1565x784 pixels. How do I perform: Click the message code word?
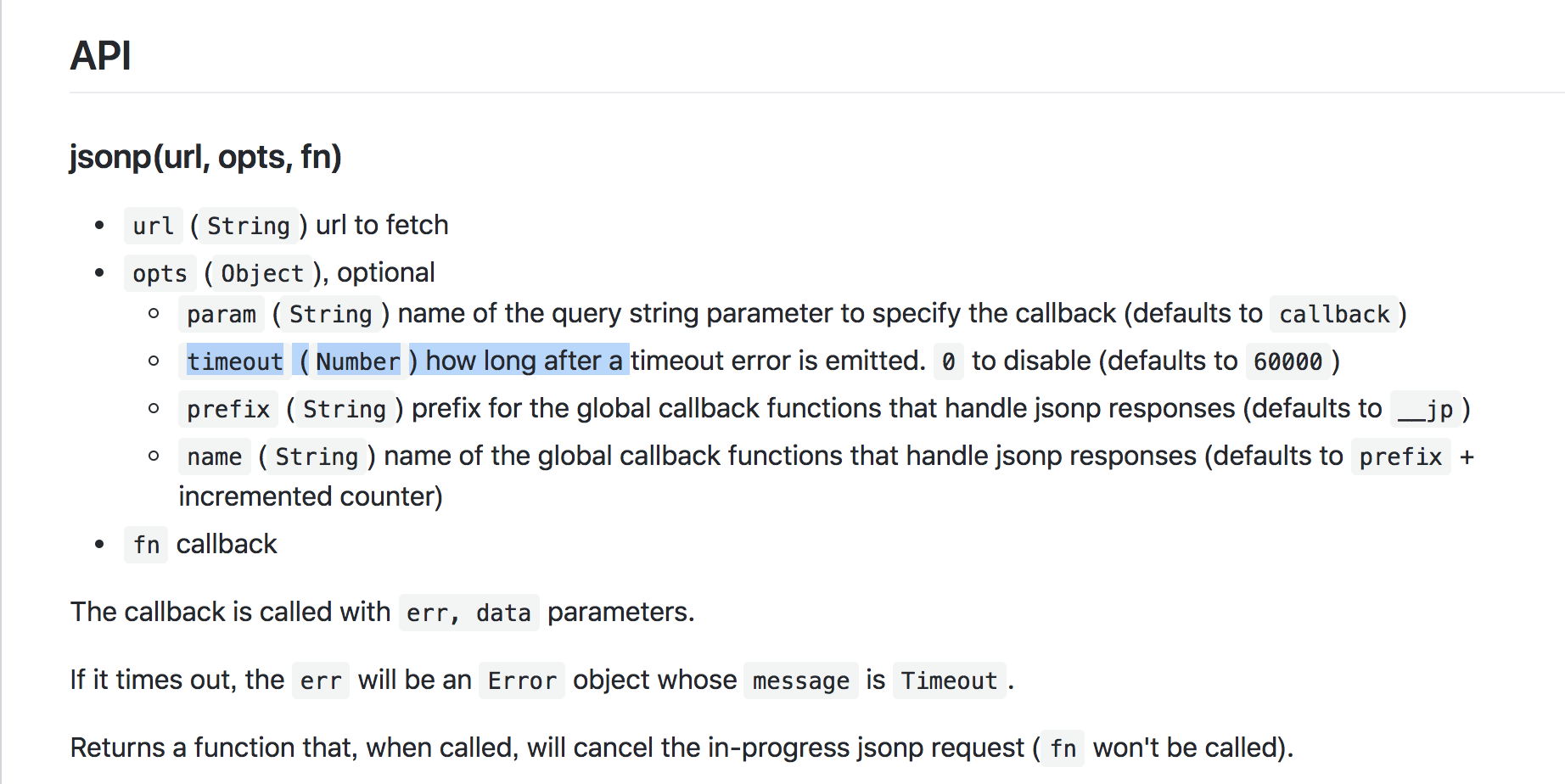pyautogui.click(x=801, y=680)
